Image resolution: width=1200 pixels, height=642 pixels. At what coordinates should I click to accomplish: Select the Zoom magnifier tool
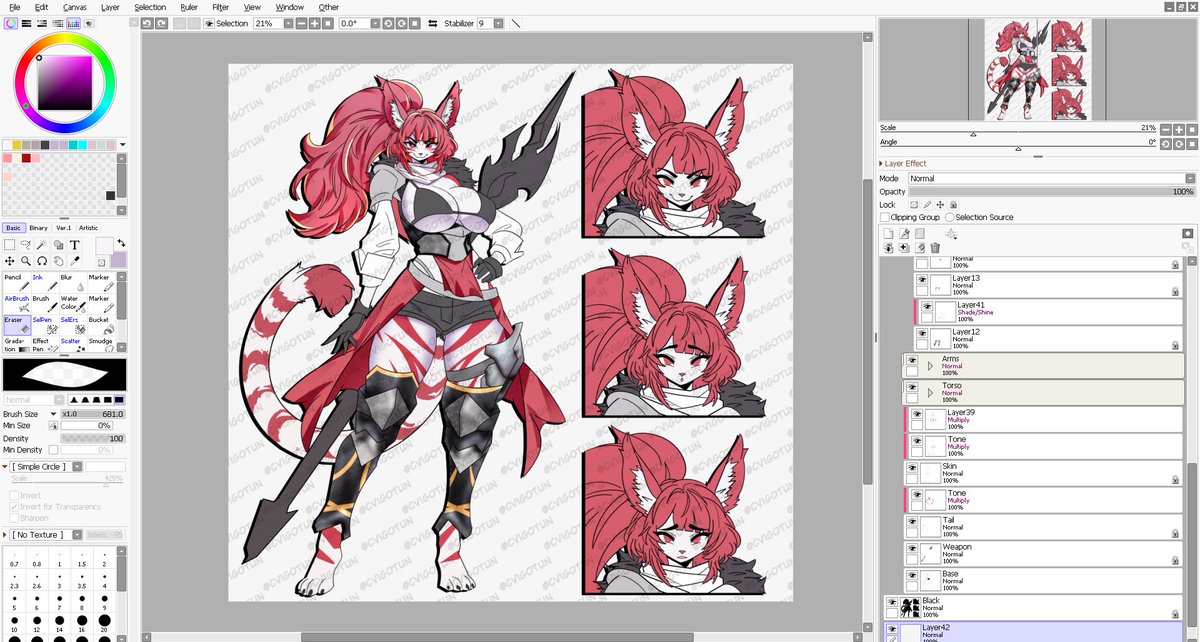coord(26,261)
